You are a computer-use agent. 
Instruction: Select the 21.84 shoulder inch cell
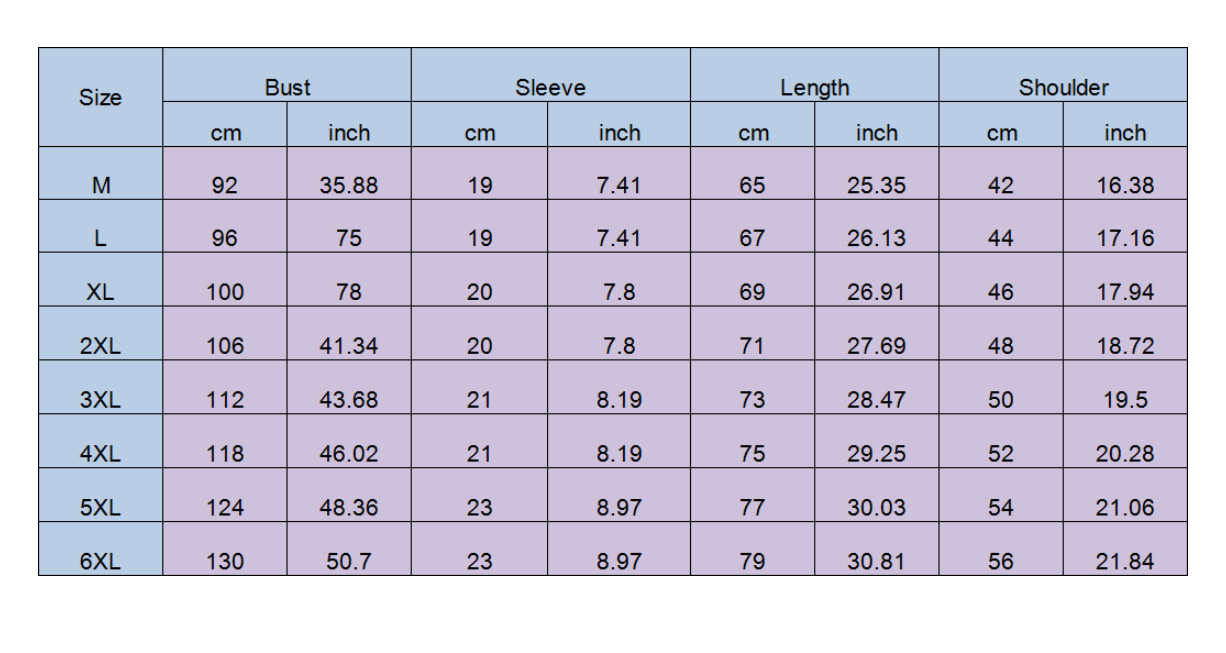[x=1125, y=562]
